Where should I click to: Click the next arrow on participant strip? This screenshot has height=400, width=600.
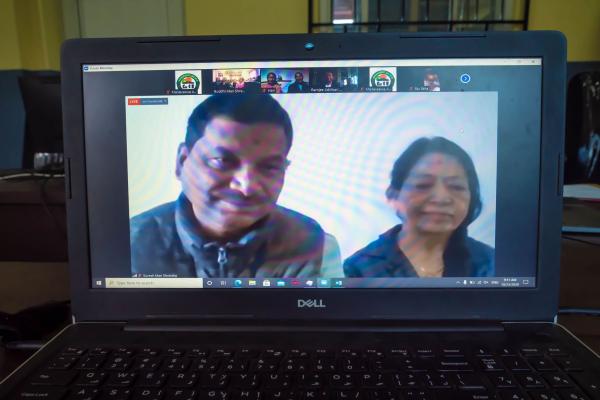click(465, 78)
